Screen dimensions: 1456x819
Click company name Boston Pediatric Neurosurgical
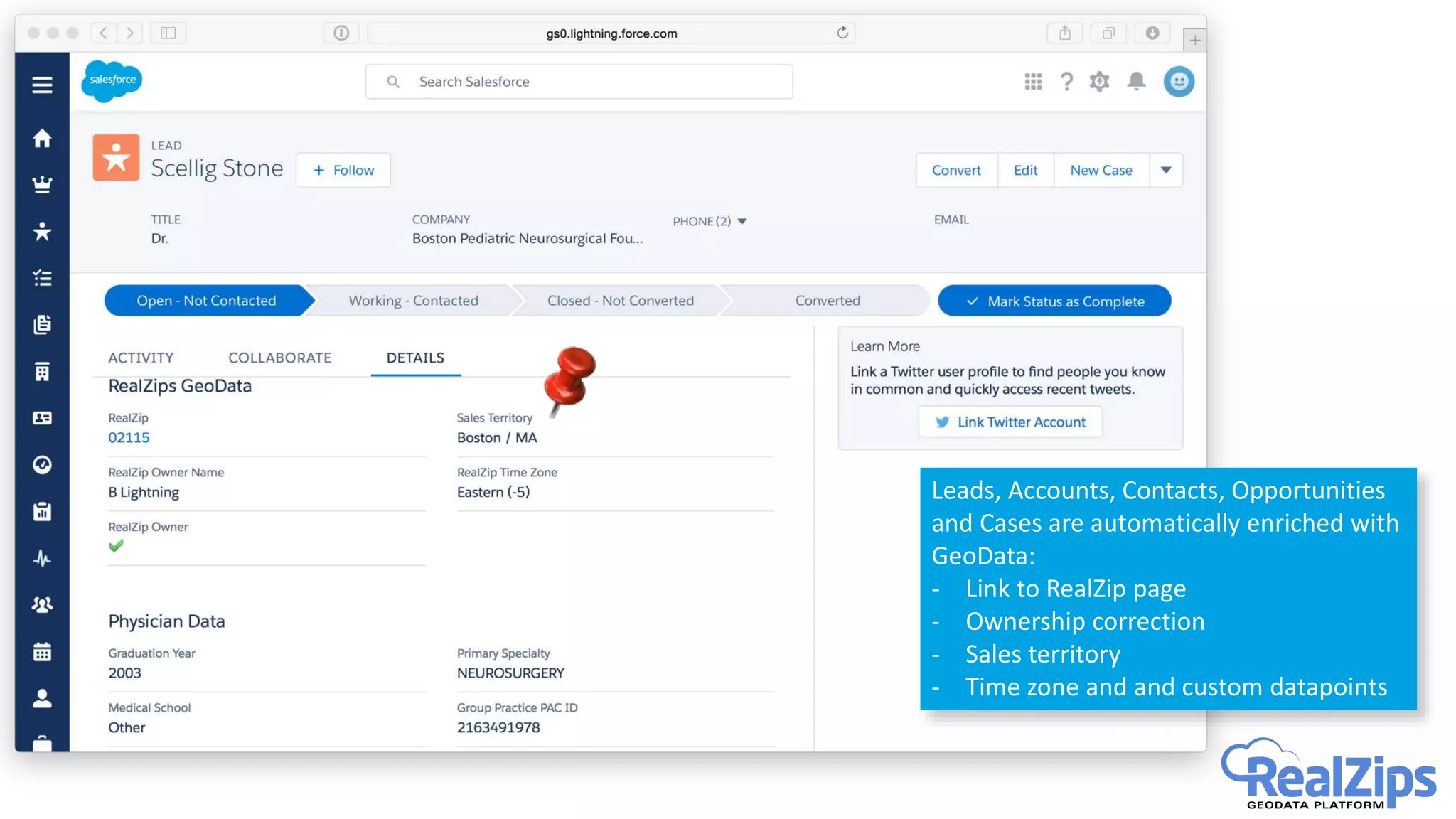click(527, 238)
